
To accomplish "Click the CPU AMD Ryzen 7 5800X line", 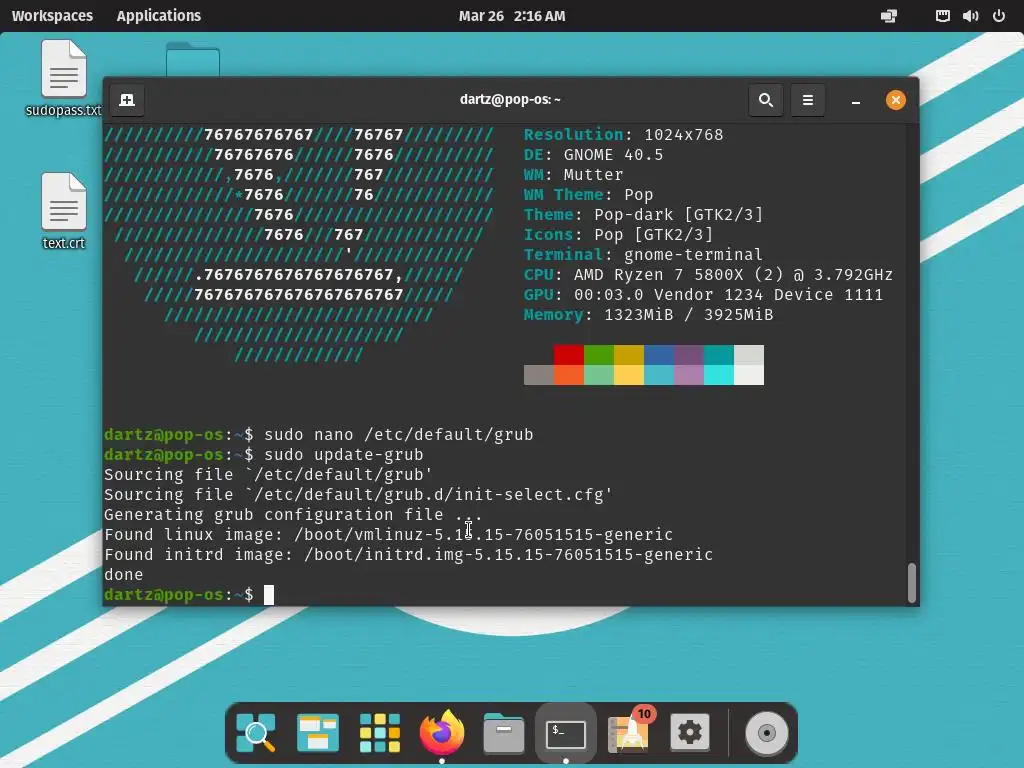I will [x=709, y=275].
